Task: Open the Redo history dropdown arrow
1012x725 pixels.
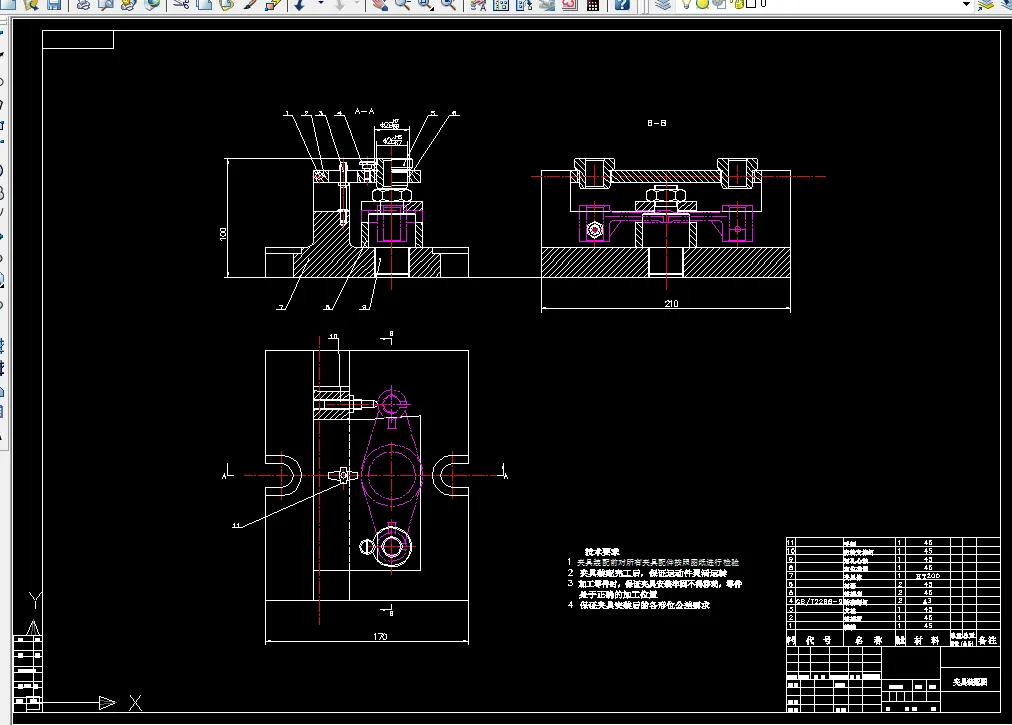Action: tap(359, 4)
